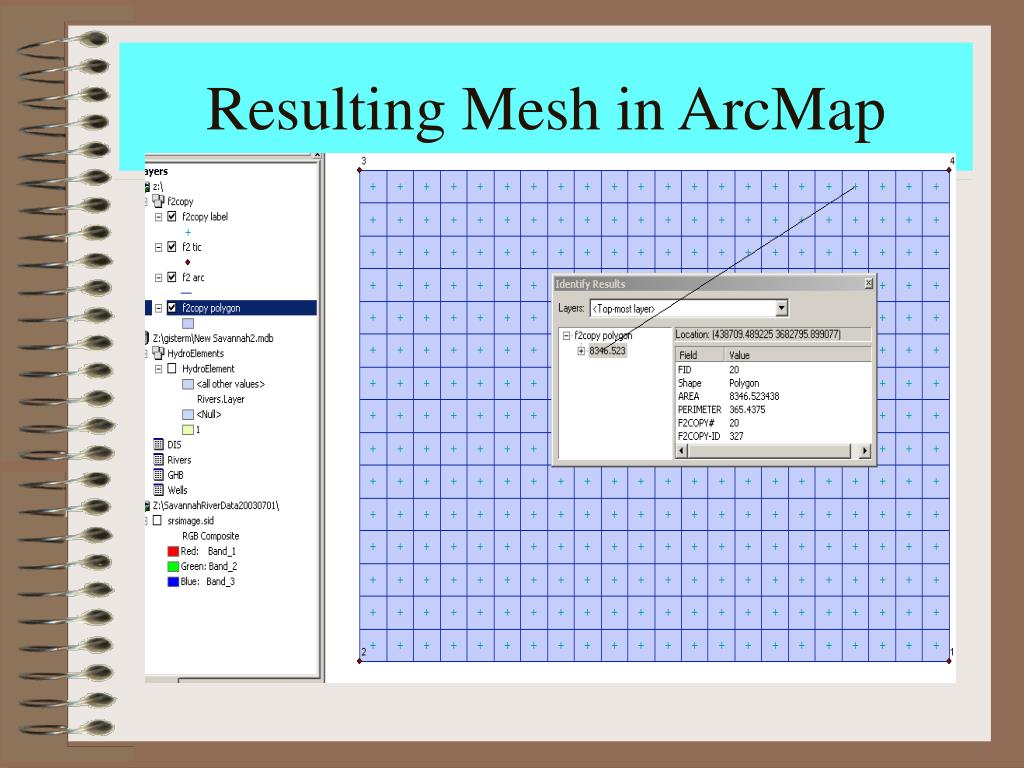Toggle f2 tic layer visibility
Screen dimensions: 1024x768
click(x=172, y=247)
